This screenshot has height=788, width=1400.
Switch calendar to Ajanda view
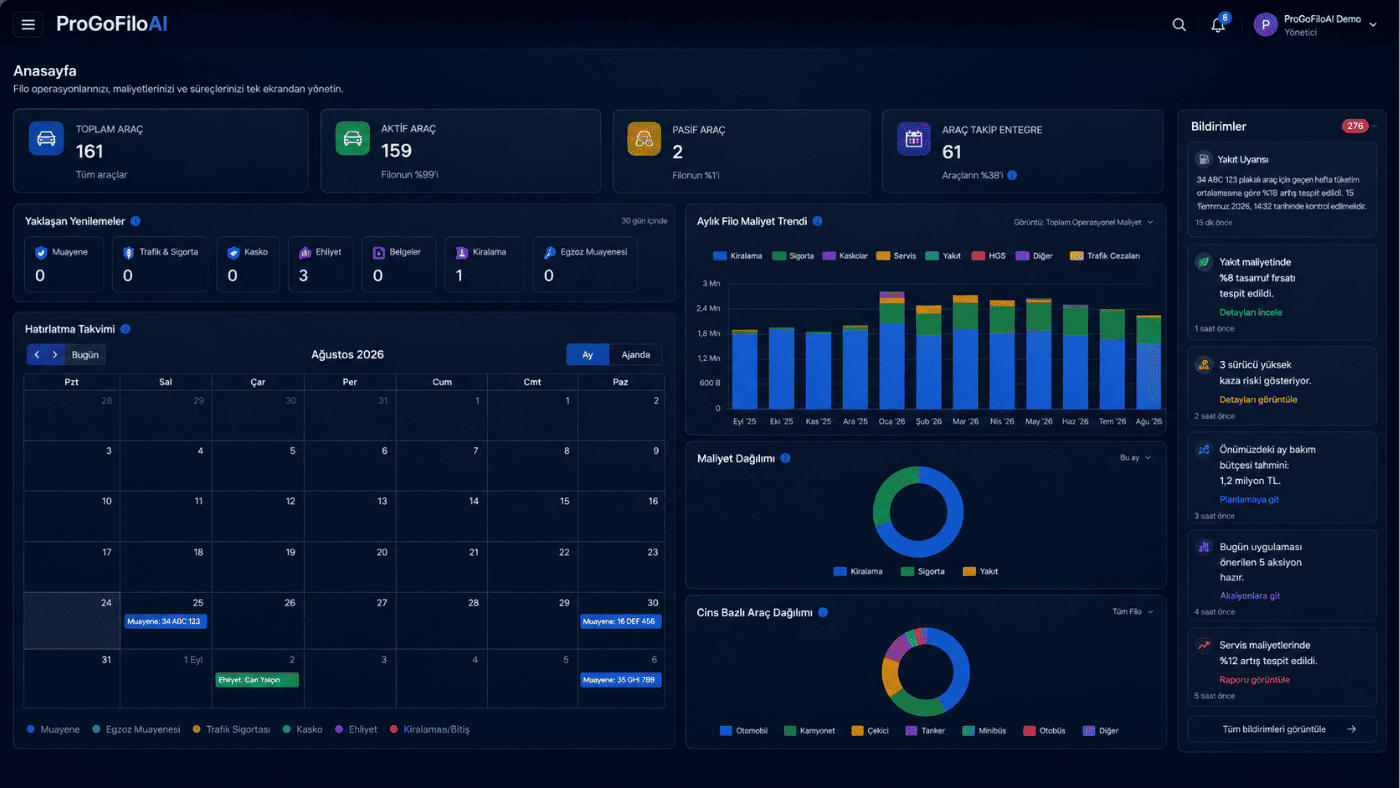(x=635, y=354)
